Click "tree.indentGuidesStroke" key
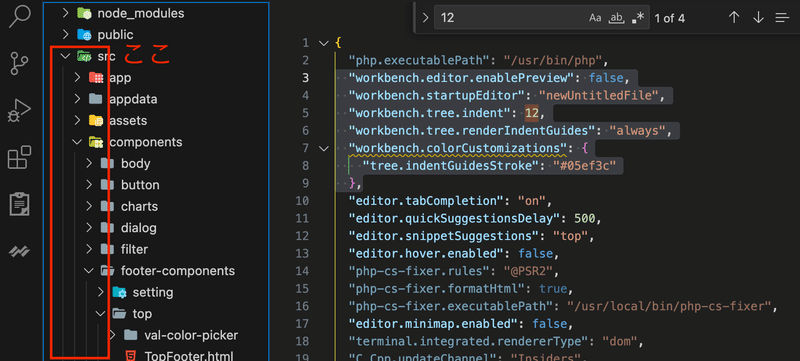Image resolution: width=800 pixels, height=361 pixels. coord(451,165)
